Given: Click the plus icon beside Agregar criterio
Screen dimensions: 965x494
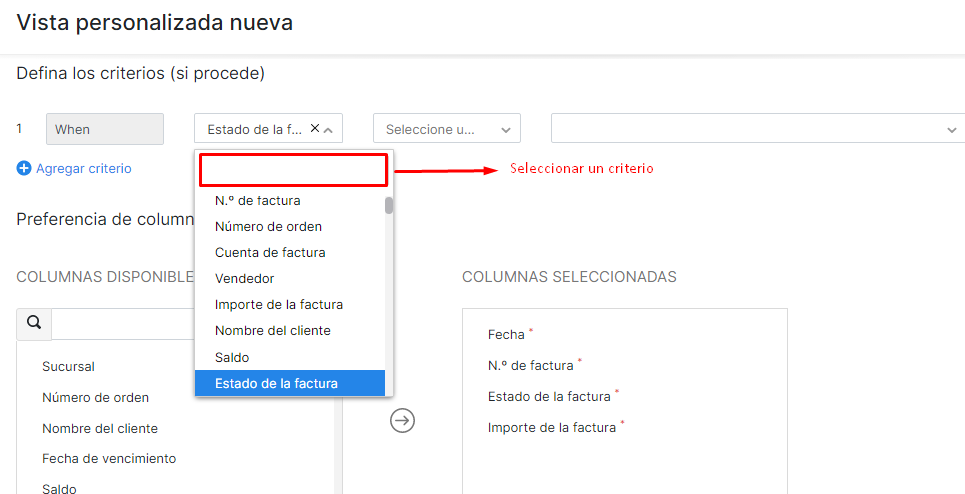Looking at the screenshot, I should point(24,169).
